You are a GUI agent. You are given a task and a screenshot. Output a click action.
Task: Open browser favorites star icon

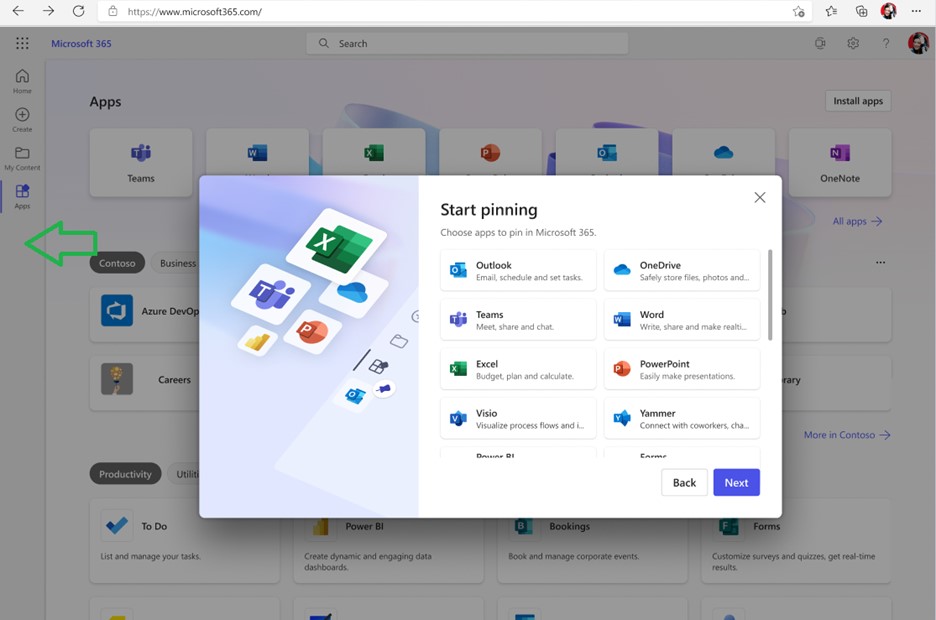(x=831, y=11)
